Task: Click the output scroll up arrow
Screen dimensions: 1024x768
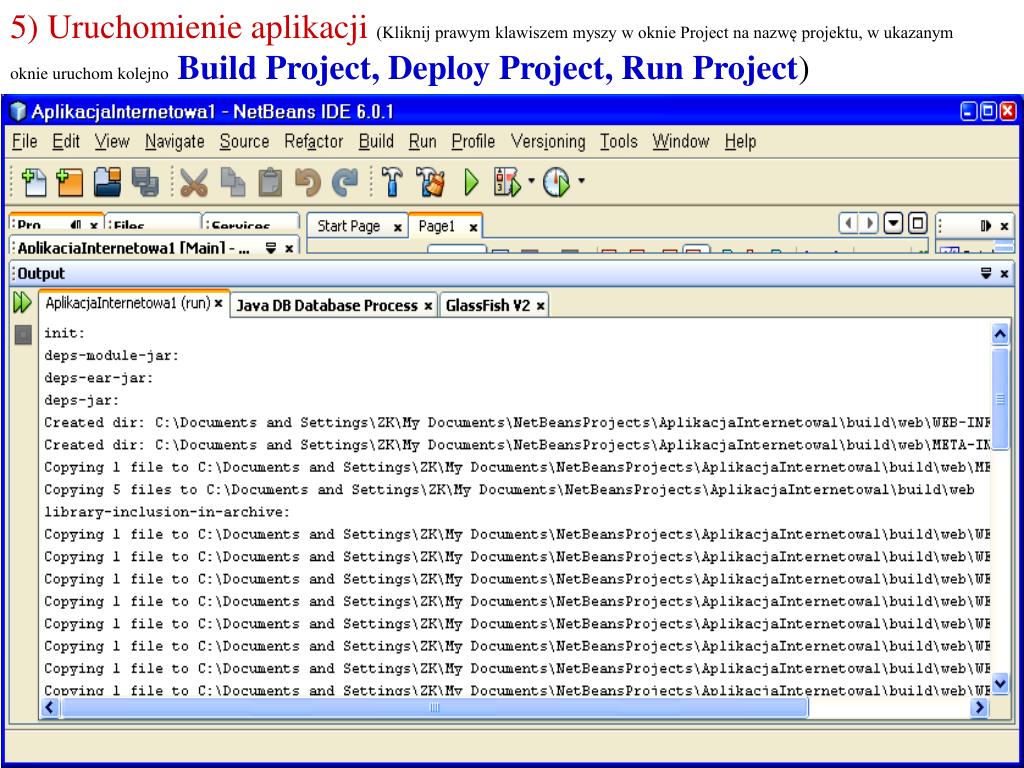Action: point(1000,334)
